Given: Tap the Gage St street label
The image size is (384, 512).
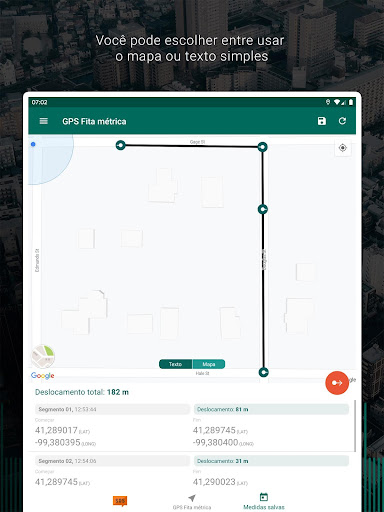Looking at the screenshot, I should (x=197, y=142).
